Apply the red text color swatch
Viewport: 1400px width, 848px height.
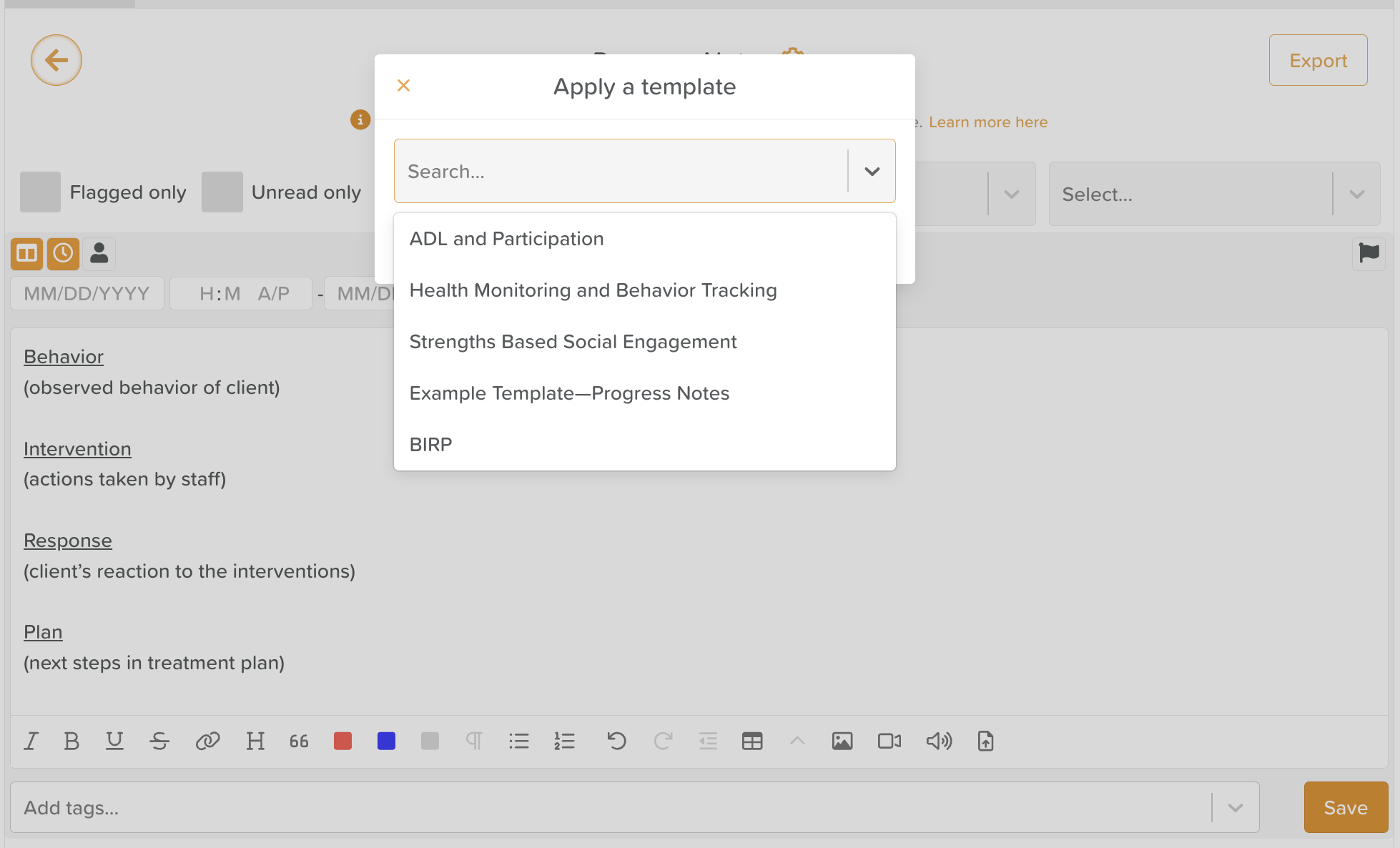[x=342, y=741]
